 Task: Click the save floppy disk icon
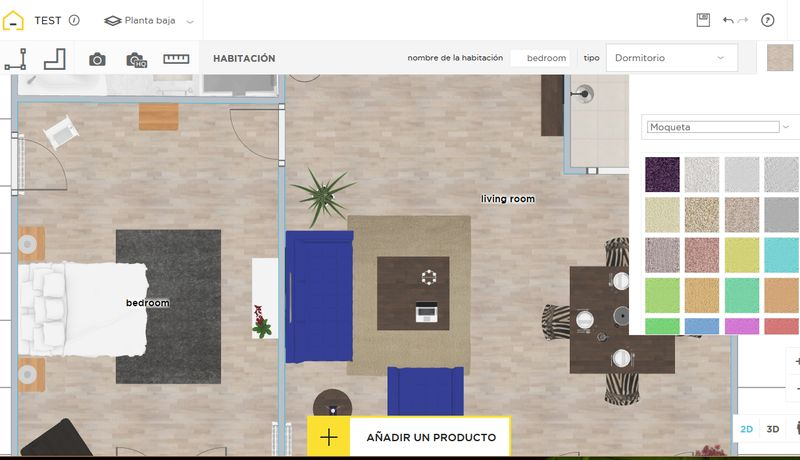(x=703, y=20)
